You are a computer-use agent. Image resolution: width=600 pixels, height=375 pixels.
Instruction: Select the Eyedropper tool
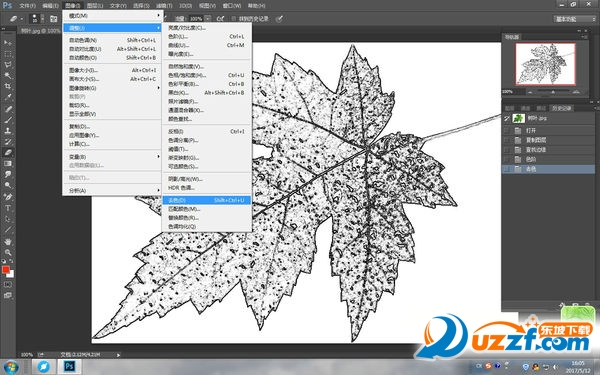pyautogui.click(x=8, y=97)
